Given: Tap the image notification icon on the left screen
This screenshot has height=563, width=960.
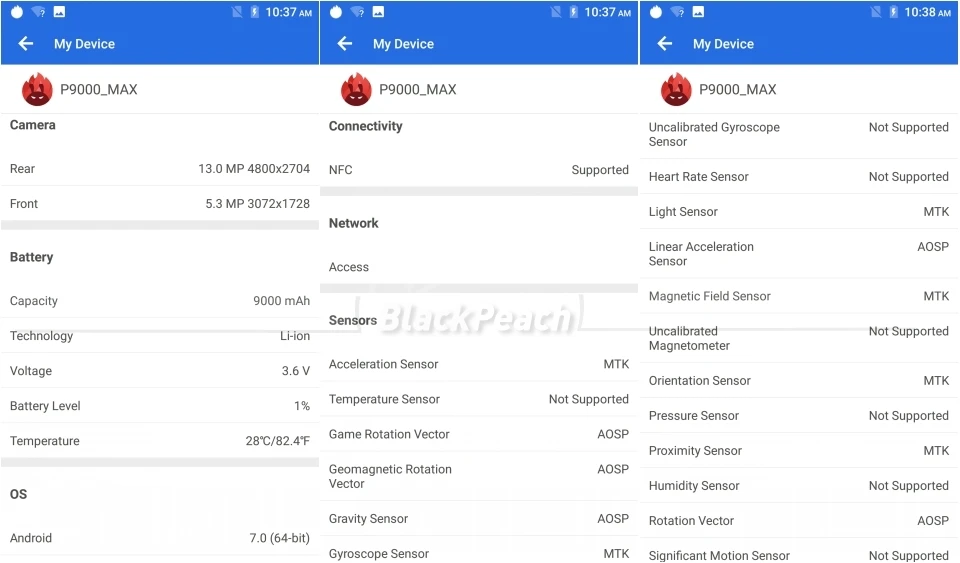Looking at the screenshot, I should coord(59,12).
